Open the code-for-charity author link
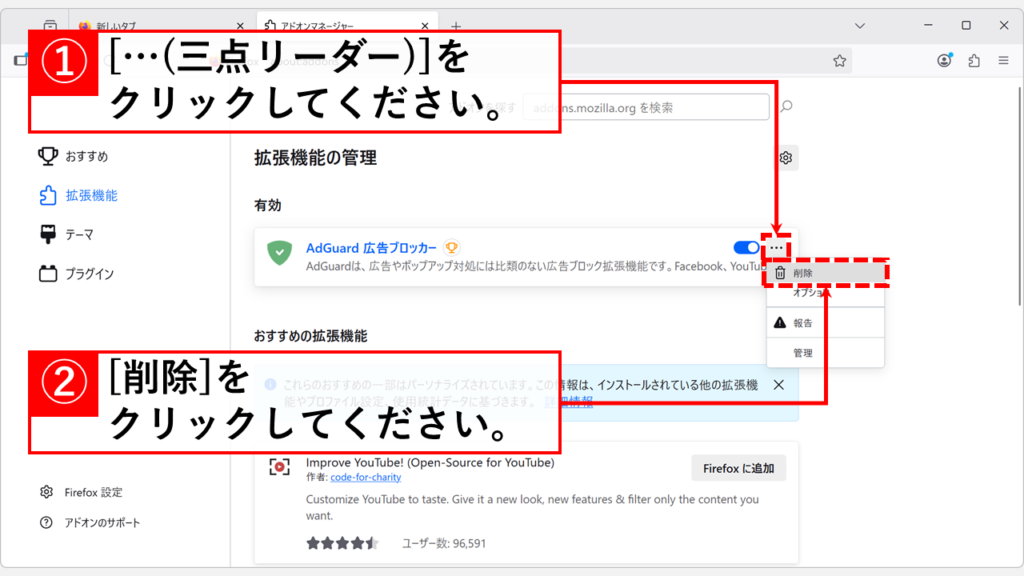The height and width of the screenshot is (576, 1024). click(366, 477)
